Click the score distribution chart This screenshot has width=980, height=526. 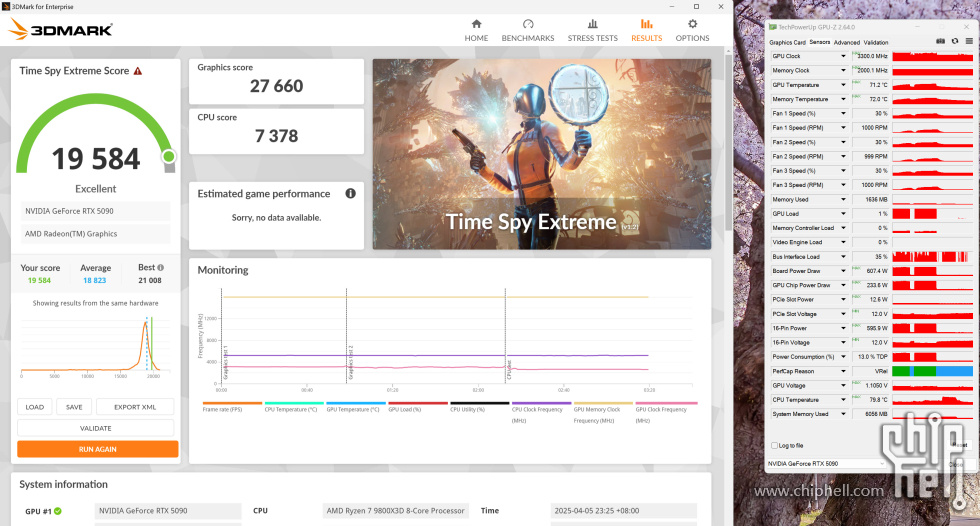click(95, 345)
